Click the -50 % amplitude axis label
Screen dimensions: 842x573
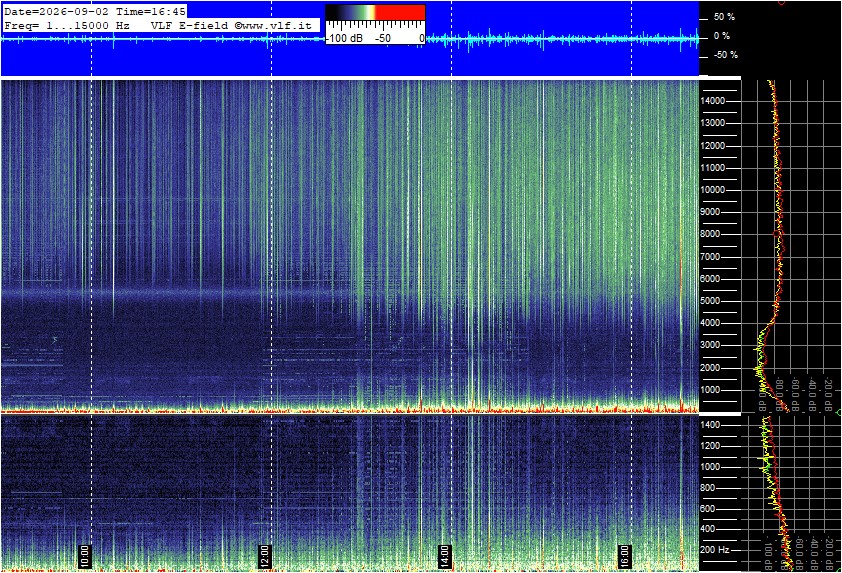tap(725, 55)
